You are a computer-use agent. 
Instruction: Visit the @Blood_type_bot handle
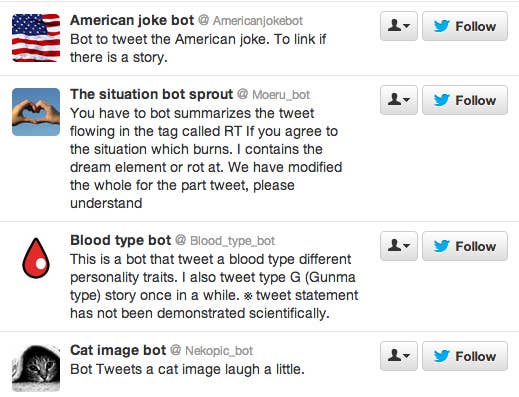coord(225,241)
